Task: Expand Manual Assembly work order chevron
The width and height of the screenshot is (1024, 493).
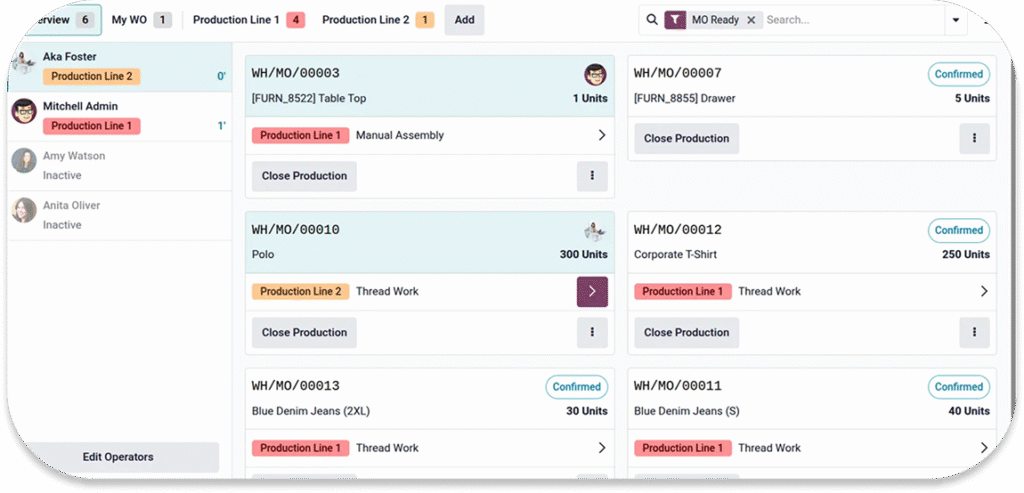Action: click(601, 136)
